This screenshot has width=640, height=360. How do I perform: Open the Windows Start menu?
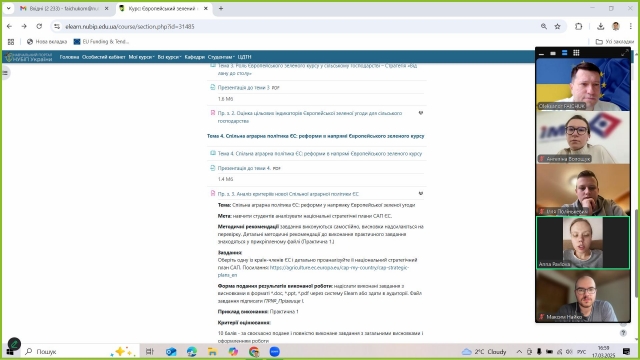pos(10,351)
